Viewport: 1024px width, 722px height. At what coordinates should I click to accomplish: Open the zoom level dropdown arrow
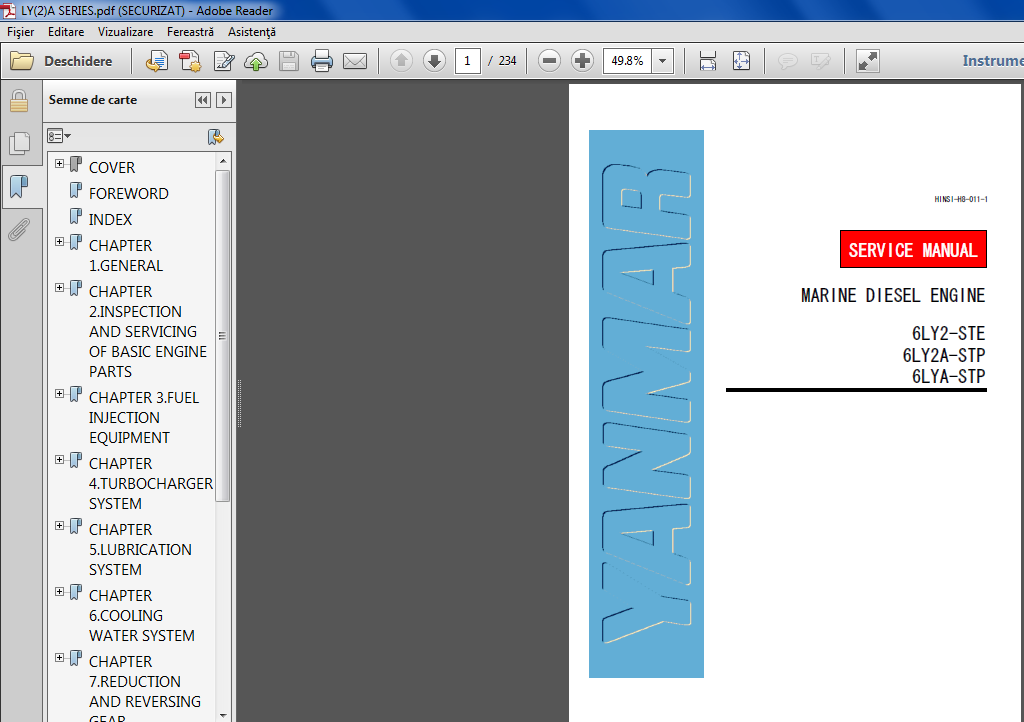coord(662,61)
